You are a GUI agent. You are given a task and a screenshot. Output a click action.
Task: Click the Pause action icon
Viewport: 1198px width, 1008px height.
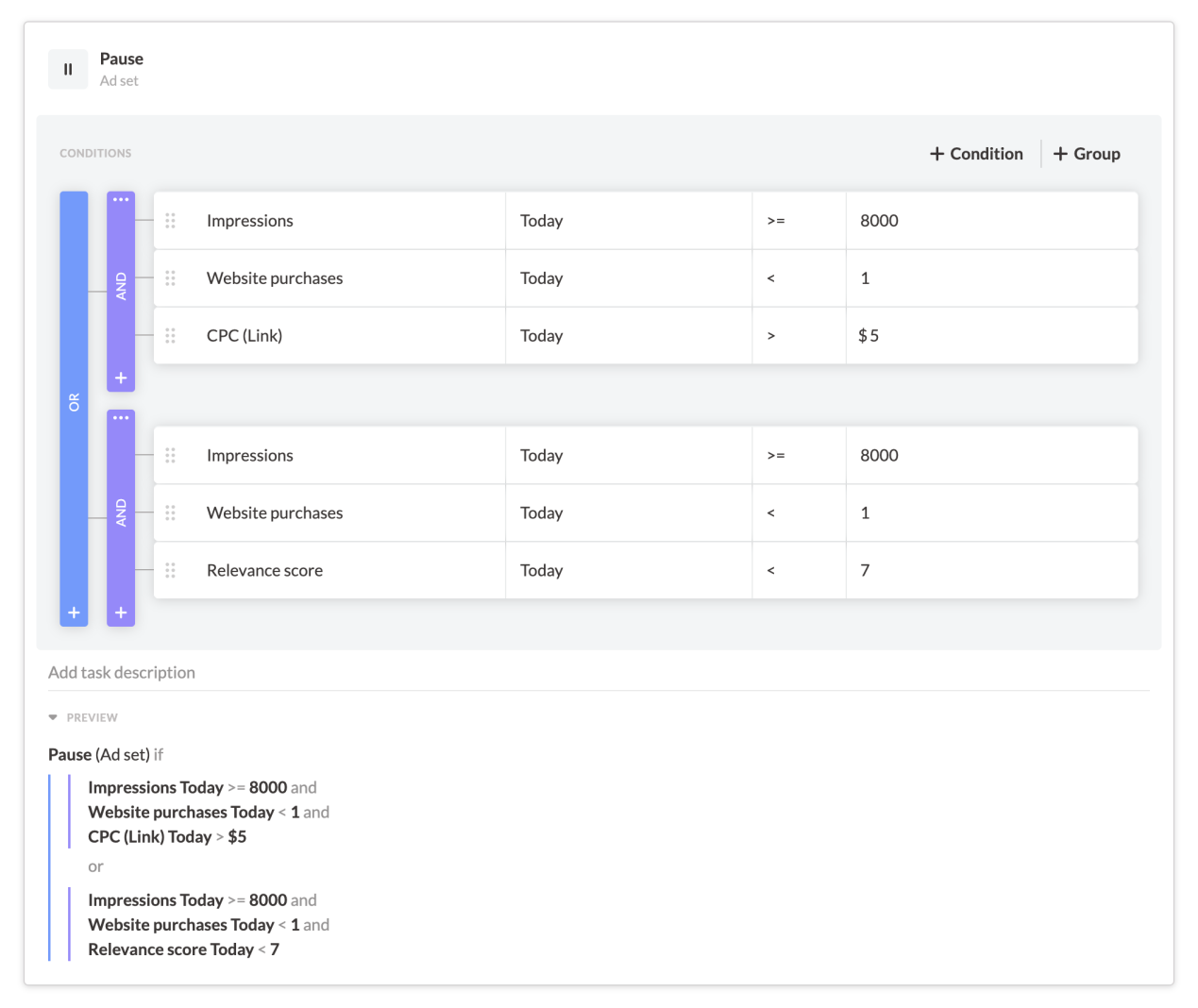(x=68, y=69)
